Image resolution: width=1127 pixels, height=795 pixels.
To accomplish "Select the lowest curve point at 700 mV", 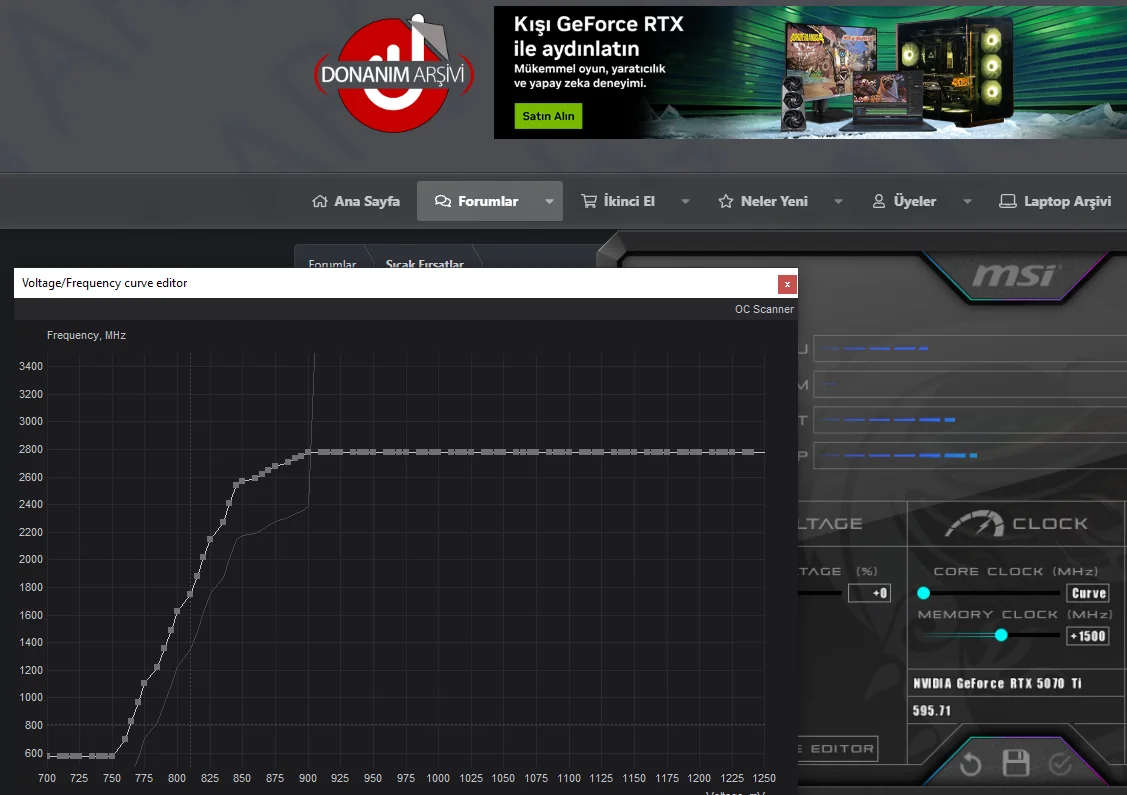I will point(47,755).
